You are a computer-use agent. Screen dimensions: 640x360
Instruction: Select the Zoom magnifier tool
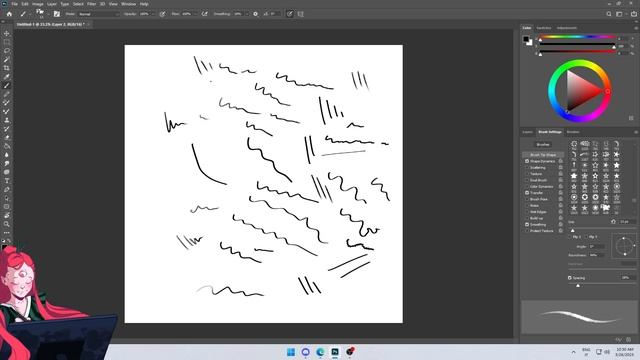click(x=7, y=224)
